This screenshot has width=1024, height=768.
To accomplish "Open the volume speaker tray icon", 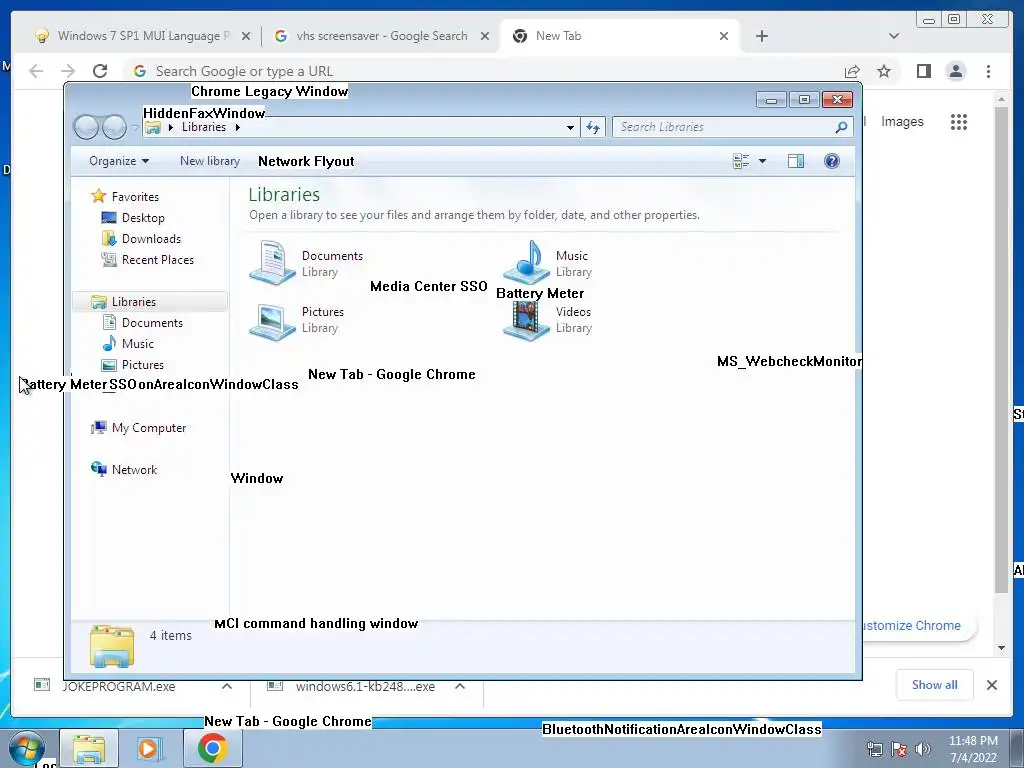I will [922, 749].
